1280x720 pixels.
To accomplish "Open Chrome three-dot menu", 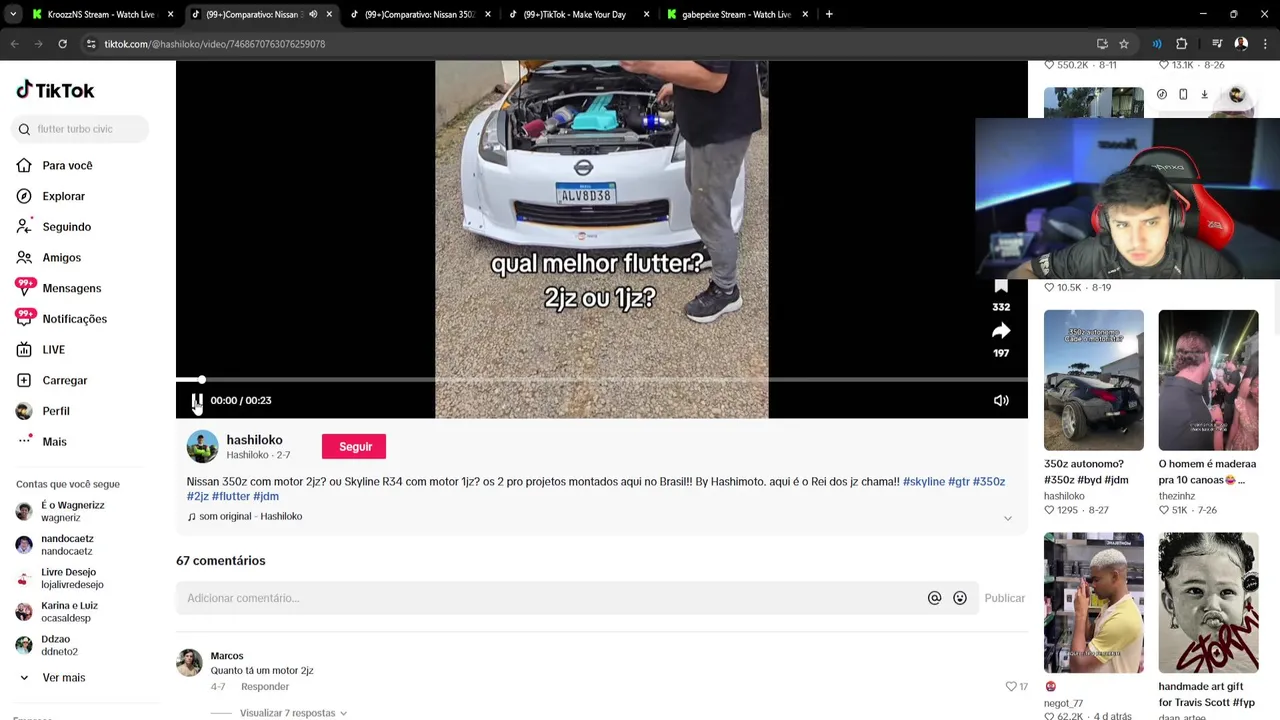I will click(x=1265, y=44).
